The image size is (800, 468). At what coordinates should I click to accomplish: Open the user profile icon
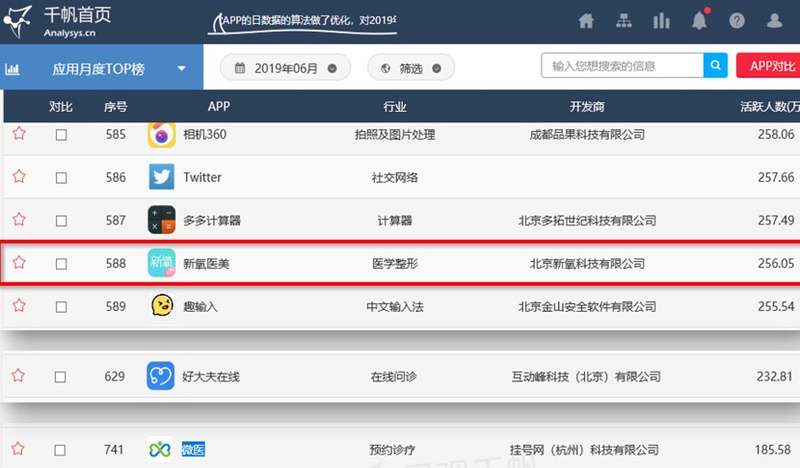pos(774,21)
